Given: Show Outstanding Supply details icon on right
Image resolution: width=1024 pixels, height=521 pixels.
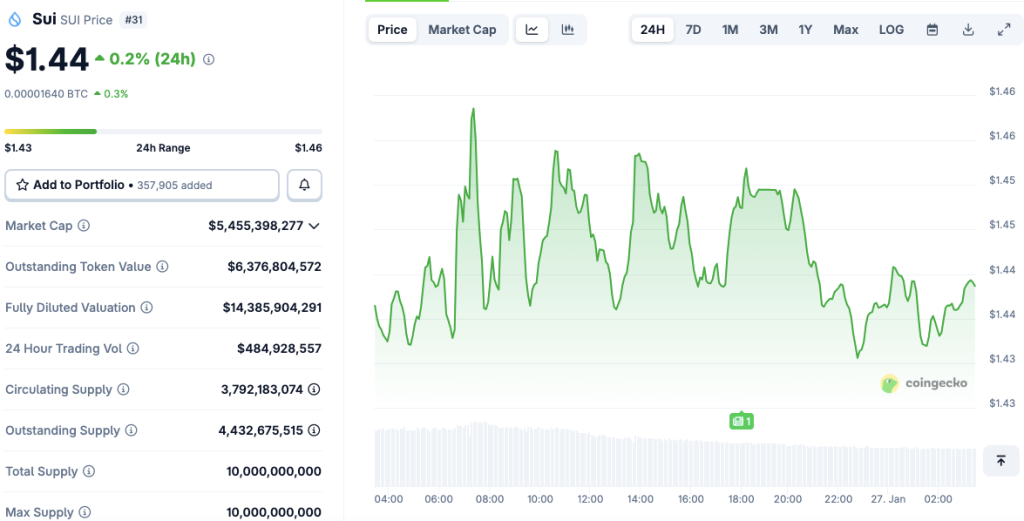Looking at the screenshot, I should pyautogui.click(x=314, y=431).
